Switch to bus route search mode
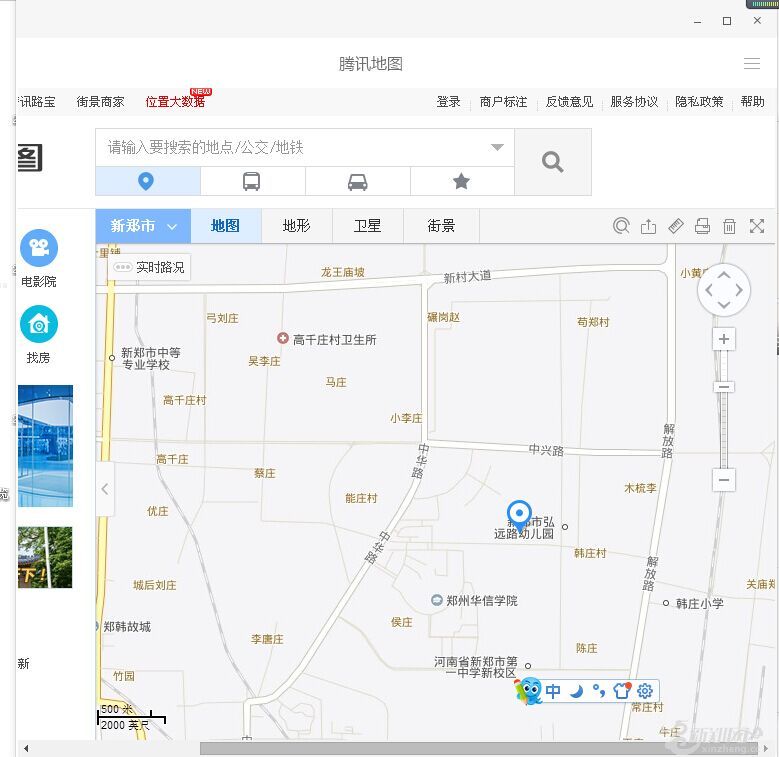779x757 pixels. tap(252, 181)
